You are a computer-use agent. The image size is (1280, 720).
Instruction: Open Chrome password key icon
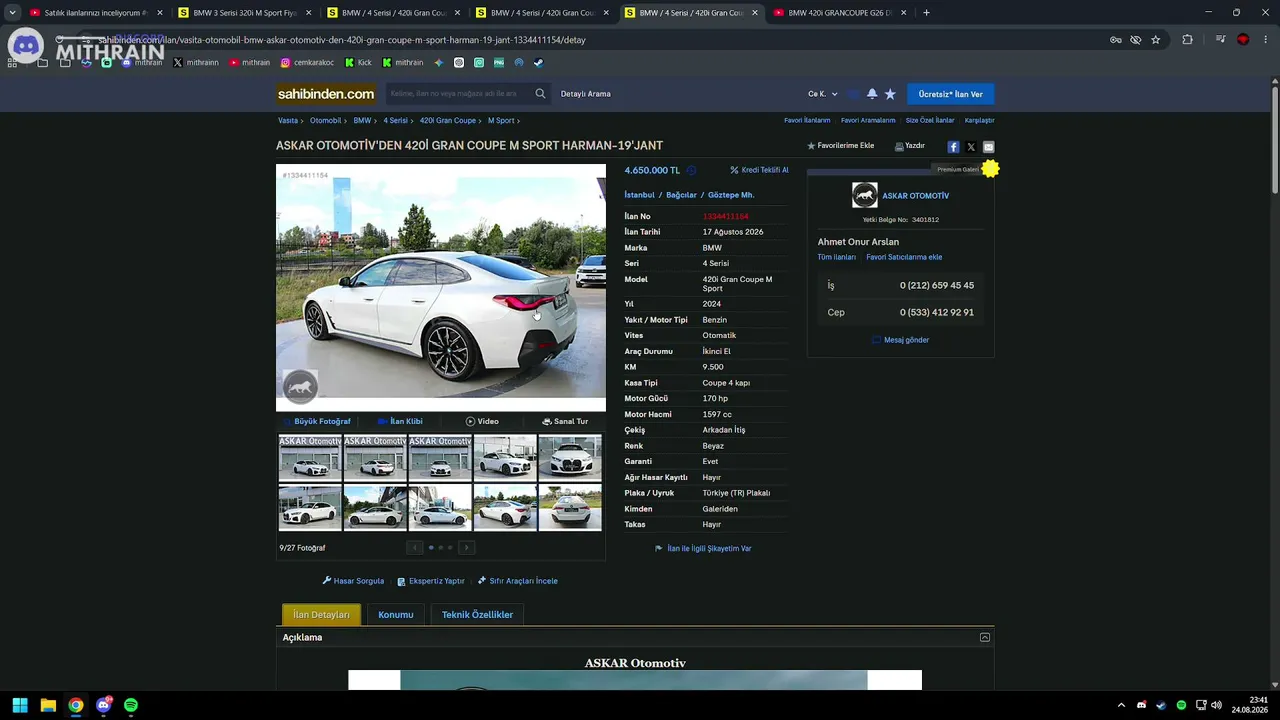1116,40
